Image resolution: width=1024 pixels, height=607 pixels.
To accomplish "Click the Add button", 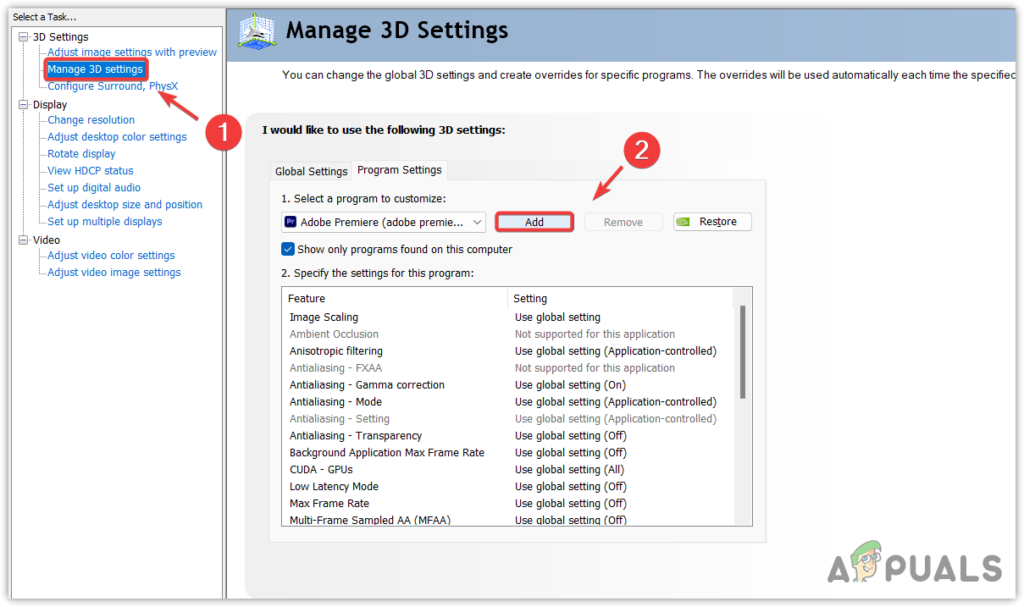I will 534,222.
